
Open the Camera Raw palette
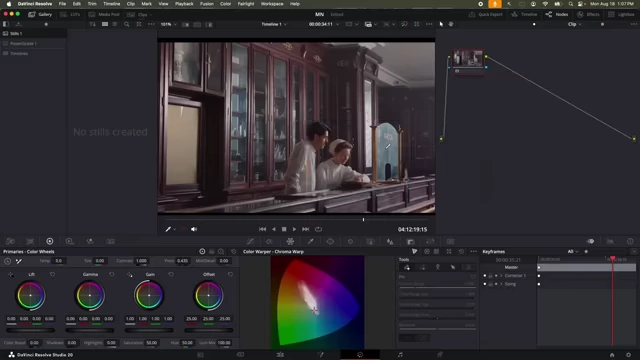10,241
